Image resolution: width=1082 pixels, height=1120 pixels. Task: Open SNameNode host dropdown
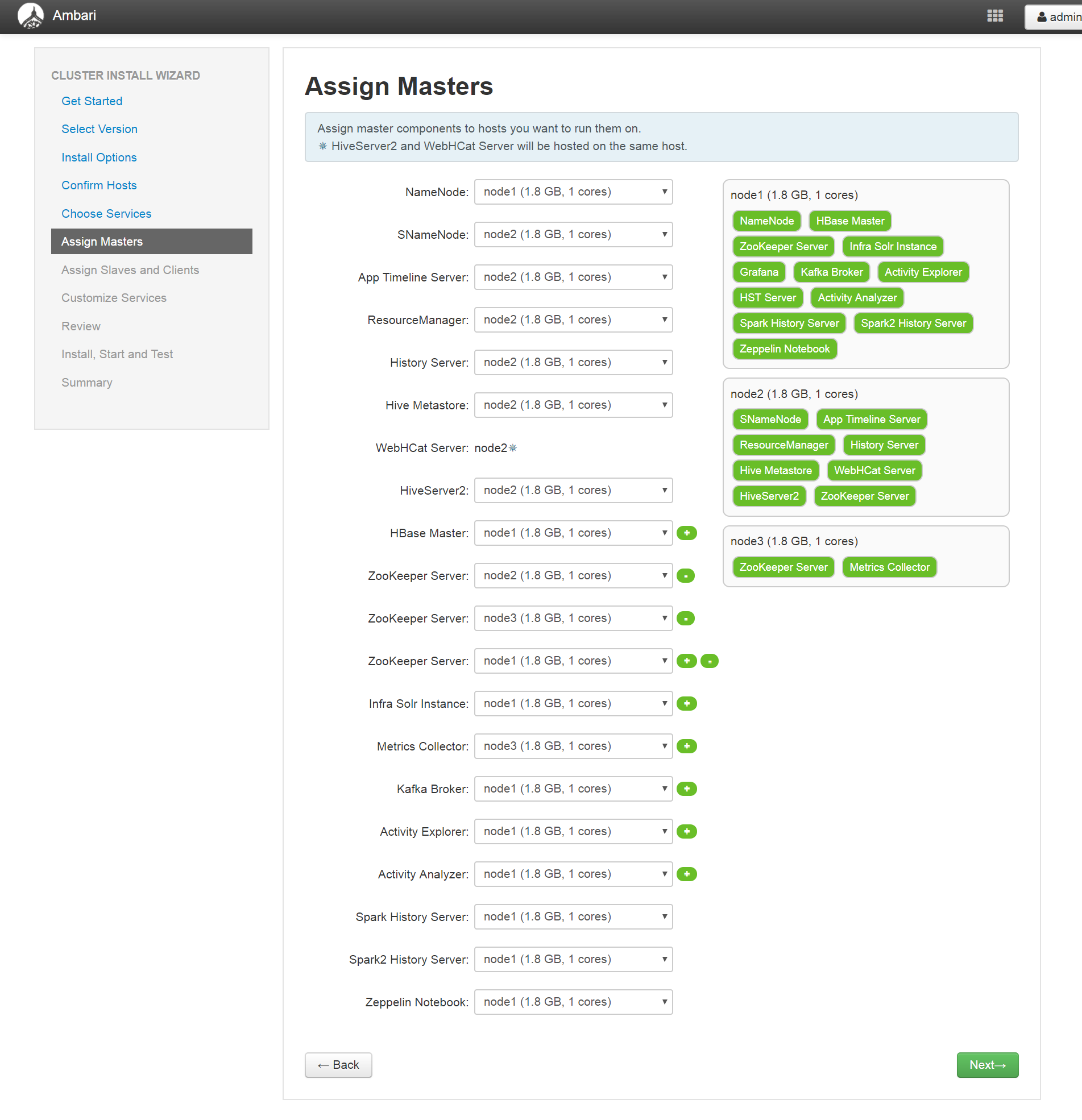pyautogui.click(x=573, y=234)
